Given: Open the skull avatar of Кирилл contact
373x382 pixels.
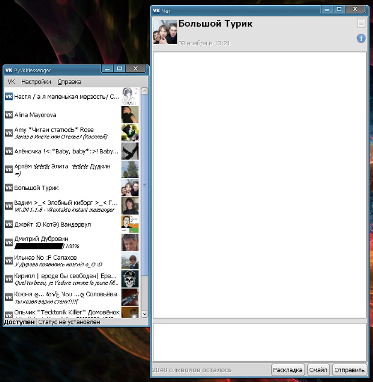Looking at the screenshot, I should click(130, 279).
